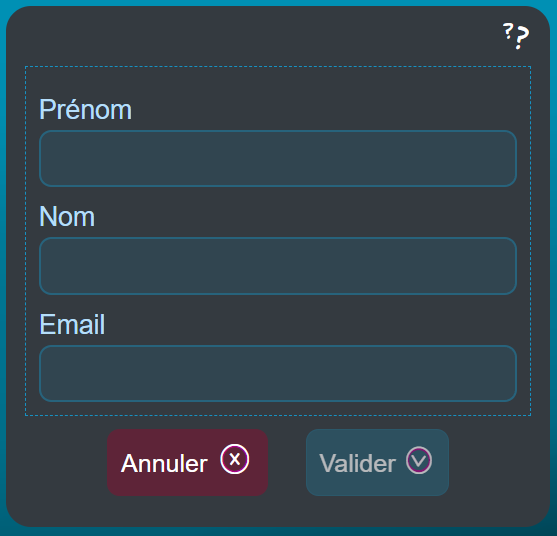Open help via the question marks icon

tap(516, 36)
